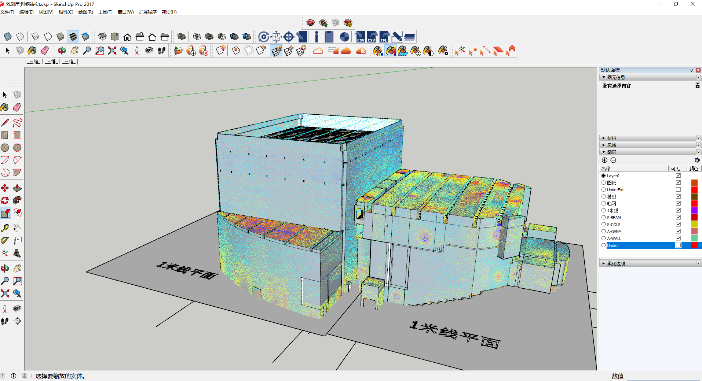Open color picker of purple layer swatch
This screenshot has width=702, height=381.
(x=694, y=210)
